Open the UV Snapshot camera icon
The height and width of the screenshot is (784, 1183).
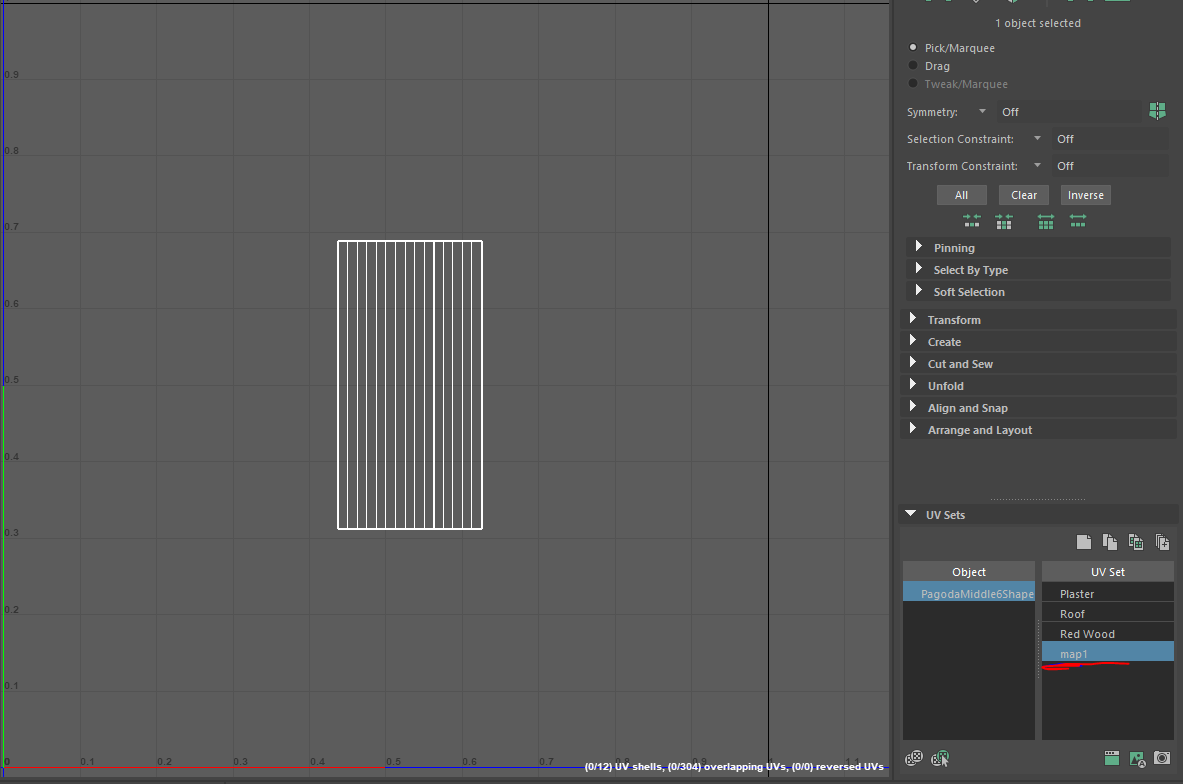[x=1161, y=758]
